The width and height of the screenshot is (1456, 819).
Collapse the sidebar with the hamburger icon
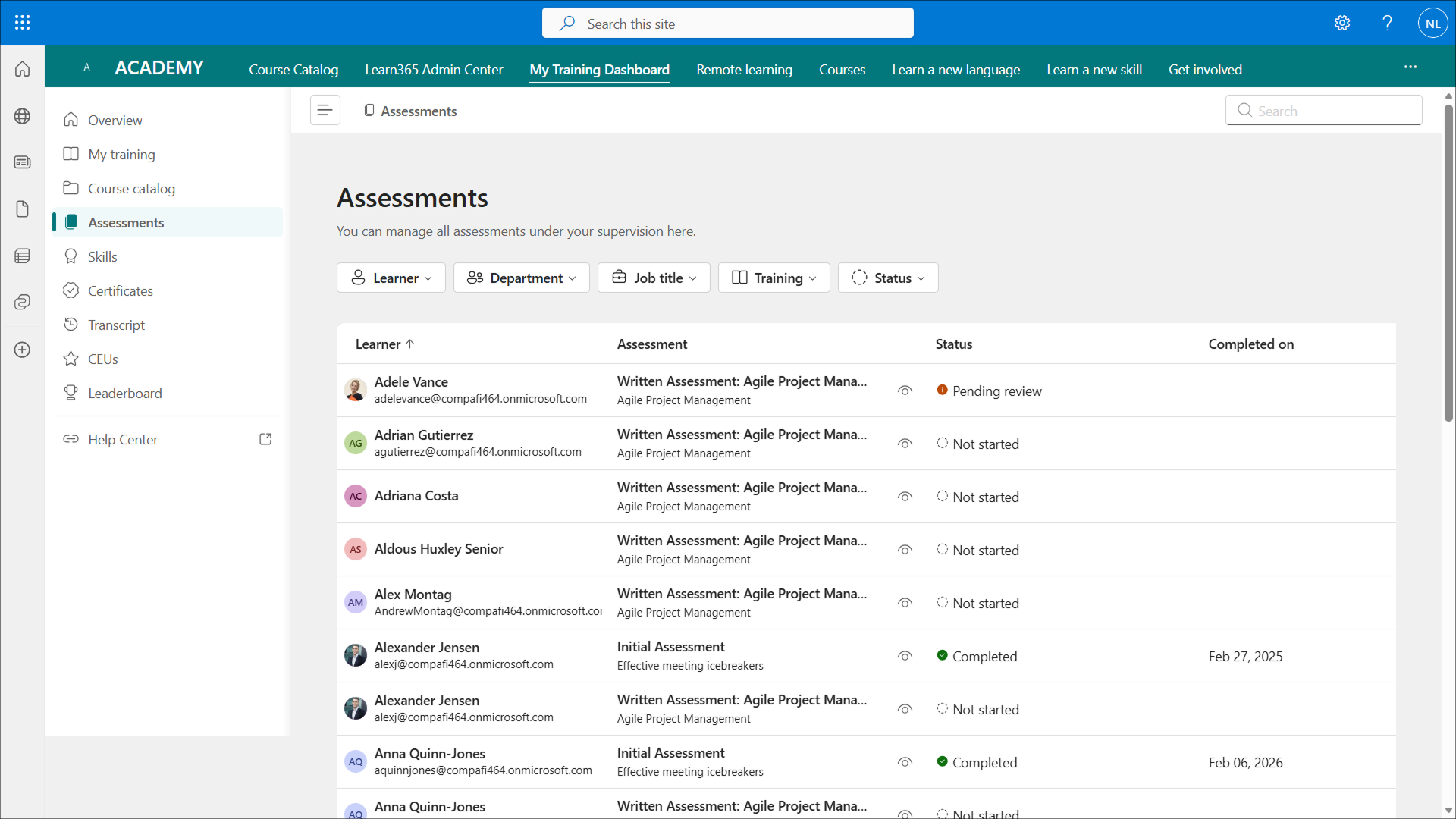pos(325,111)
